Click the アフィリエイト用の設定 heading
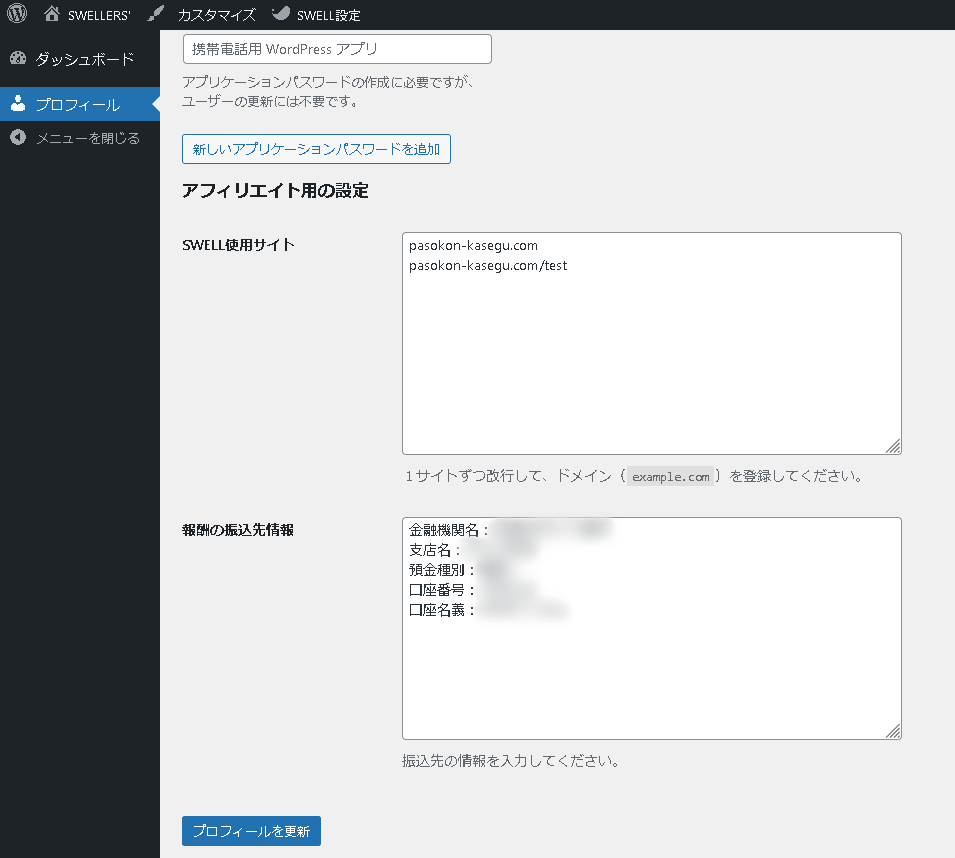The image size is (955, 858). coord(275,191)
